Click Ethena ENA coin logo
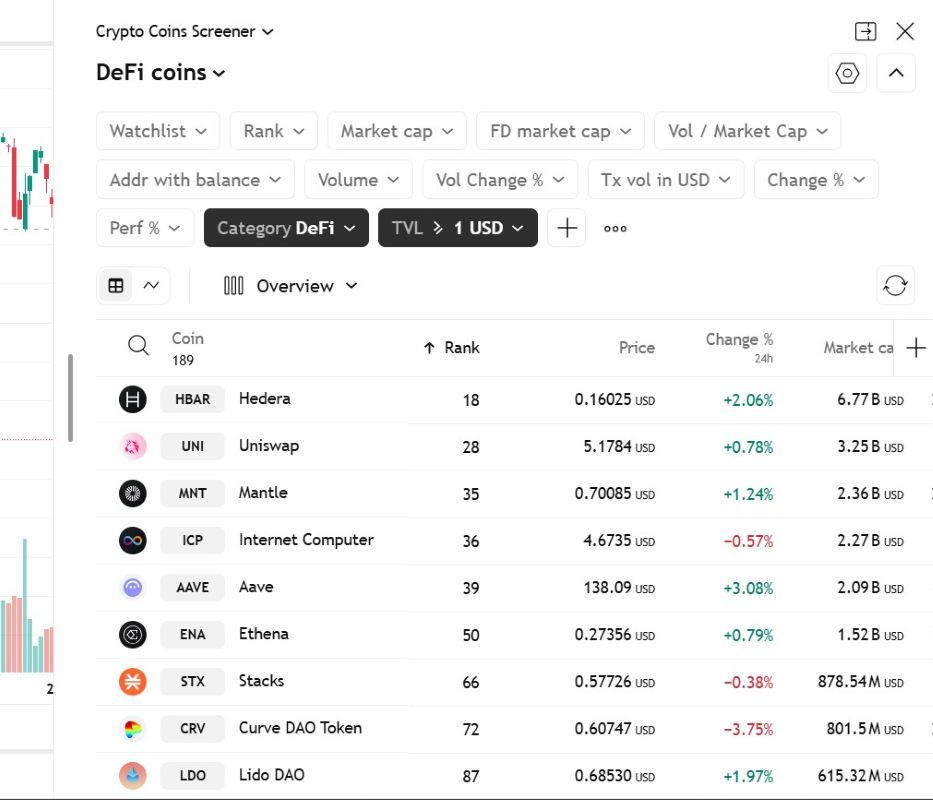The height and width of the screenshot is (800, 933). click(x=133, y=635)
